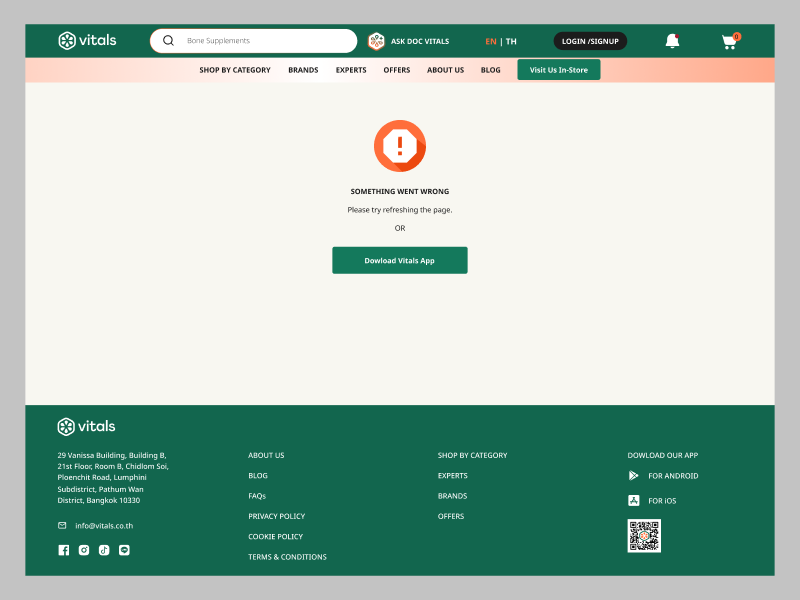Open the TikTok icon
This screenshot has width=800, height=600.
click(x=104, y=550)
